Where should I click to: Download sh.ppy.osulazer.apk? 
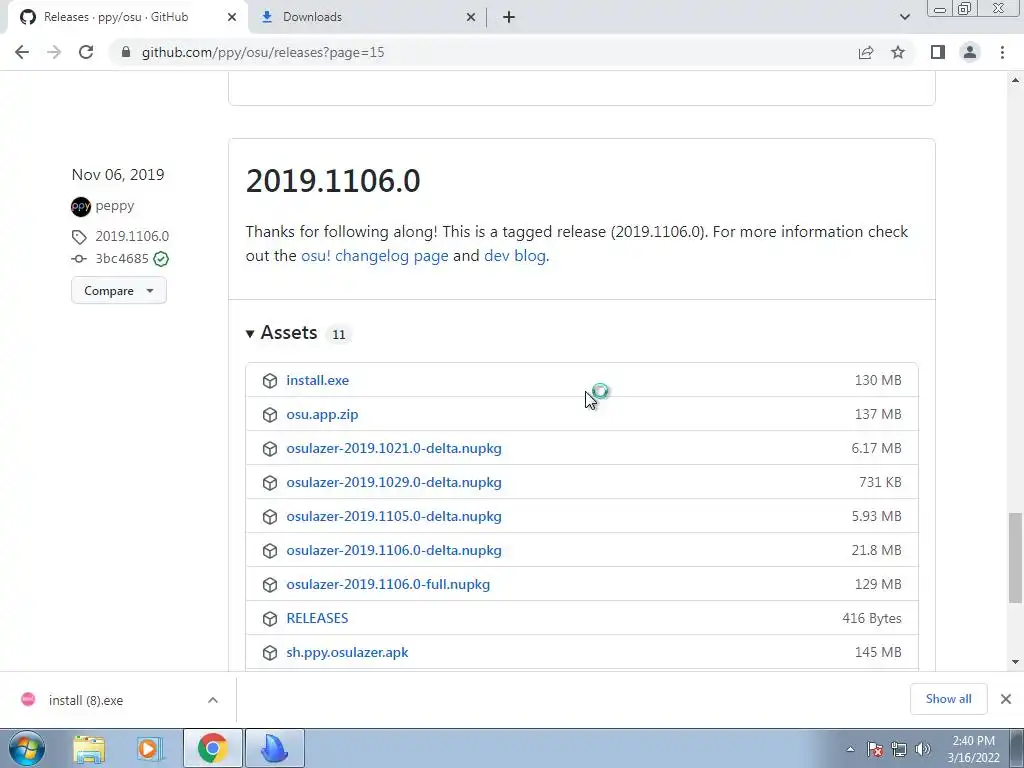(347, 652)
